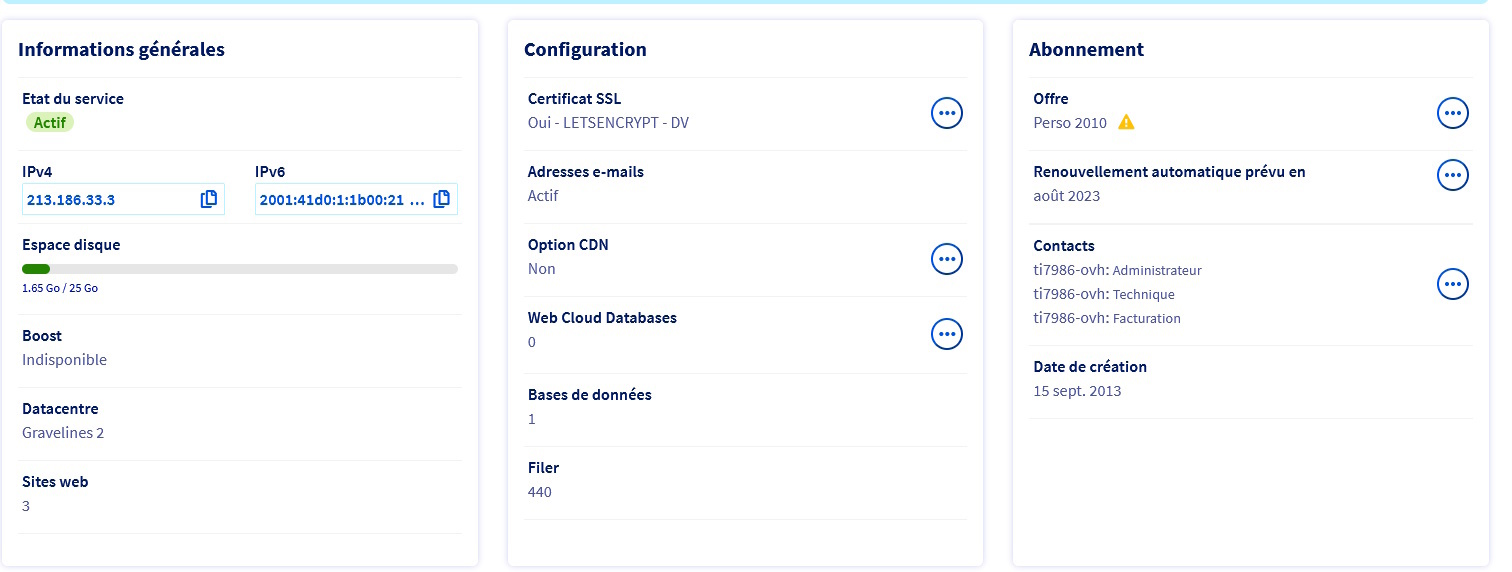Click the Gravelines 2 datacentre value

tap(63, 433)
